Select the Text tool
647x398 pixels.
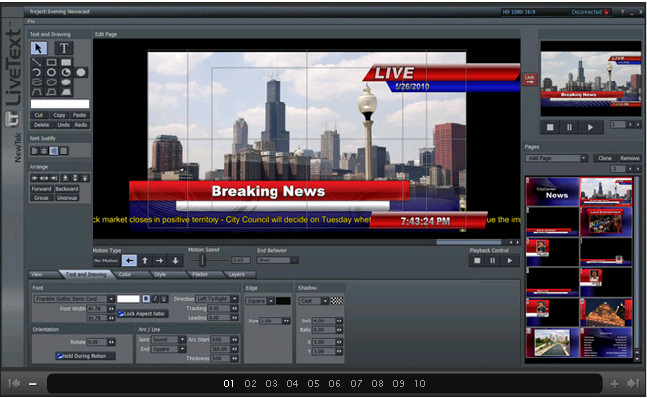[x=64, y=48]
